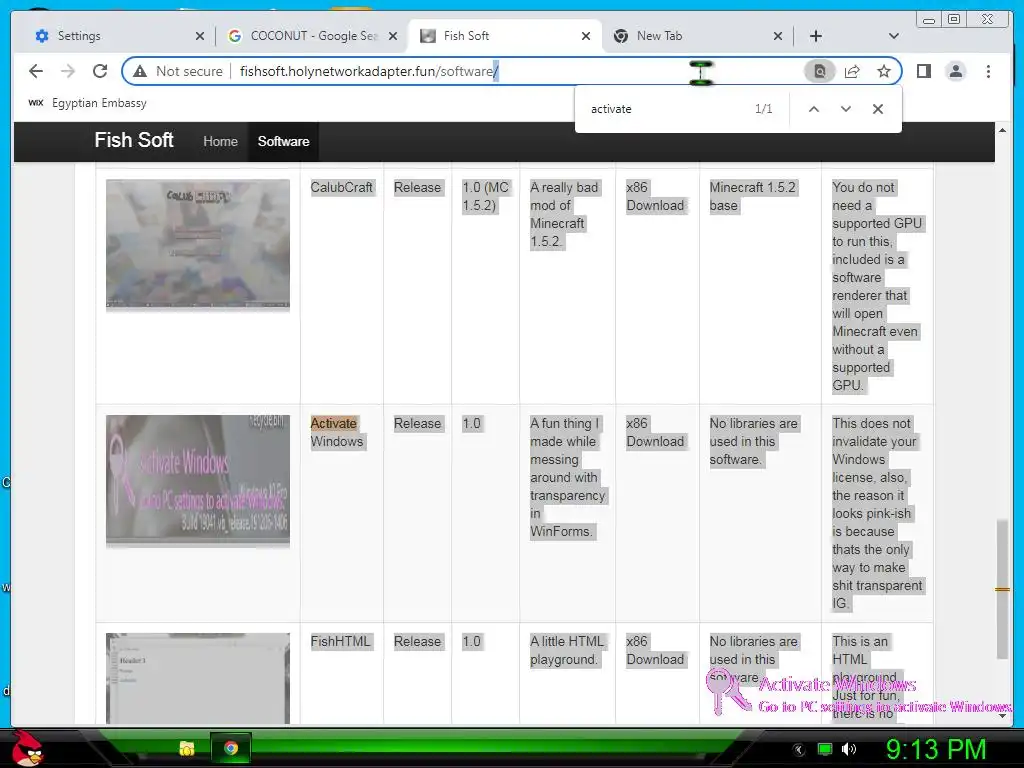Expand the tab search chevron
Screen dimensions: 1024x768
click(x=894, y=36)
